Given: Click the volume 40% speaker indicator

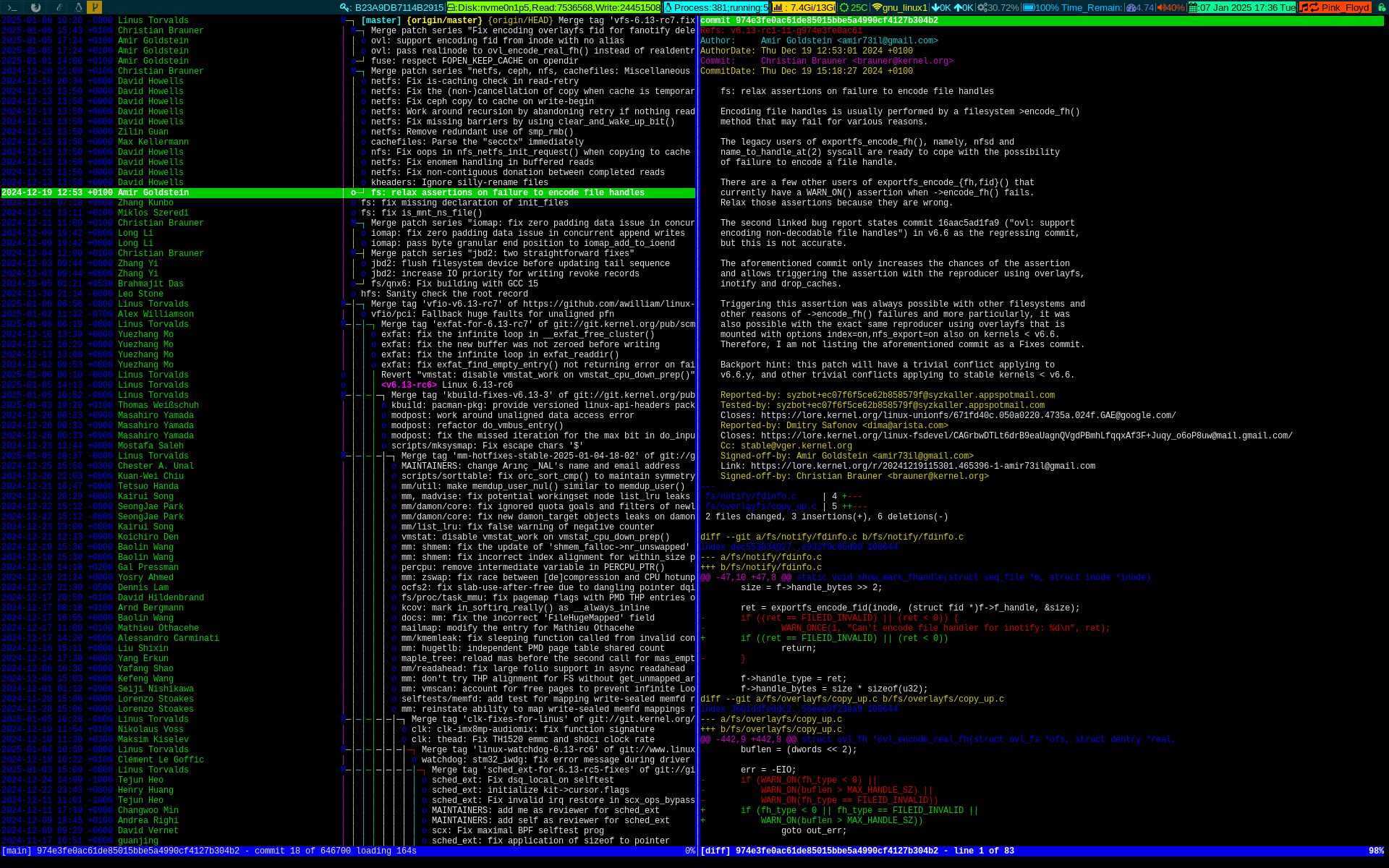Looking at the screenshot, I should point(1171,7).
